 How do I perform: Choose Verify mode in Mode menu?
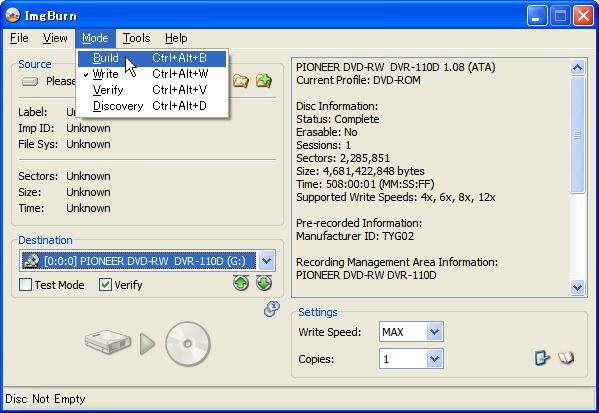coord(152,90)
